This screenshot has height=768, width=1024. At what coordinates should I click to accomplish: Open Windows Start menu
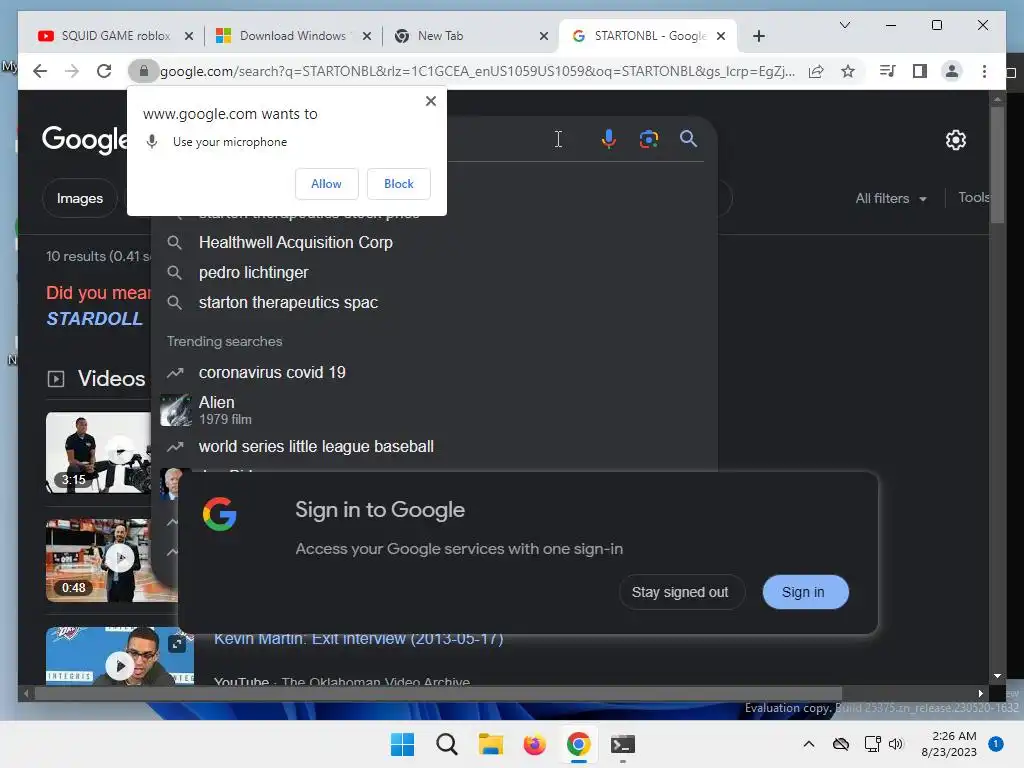[402, 744]
